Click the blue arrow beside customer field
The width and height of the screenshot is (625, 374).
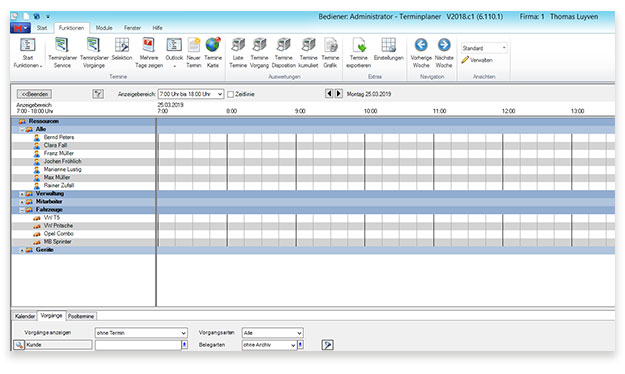(x=185, y=345)
